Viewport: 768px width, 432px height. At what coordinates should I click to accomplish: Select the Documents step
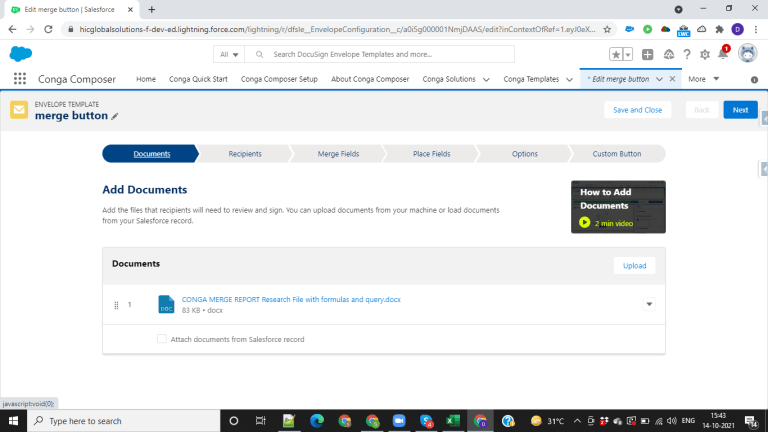(x=151, y=154)
